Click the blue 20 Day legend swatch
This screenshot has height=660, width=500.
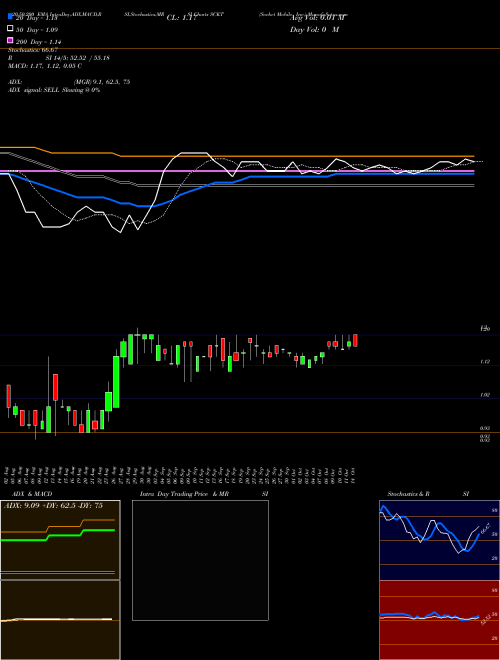coord(11,16)
